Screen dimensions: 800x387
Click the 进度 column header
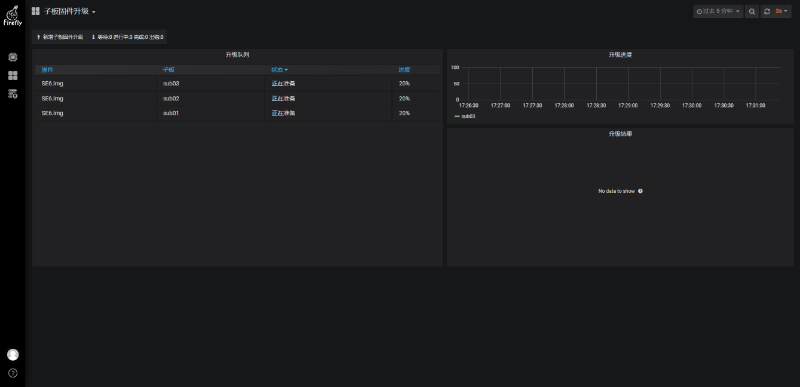404,69
